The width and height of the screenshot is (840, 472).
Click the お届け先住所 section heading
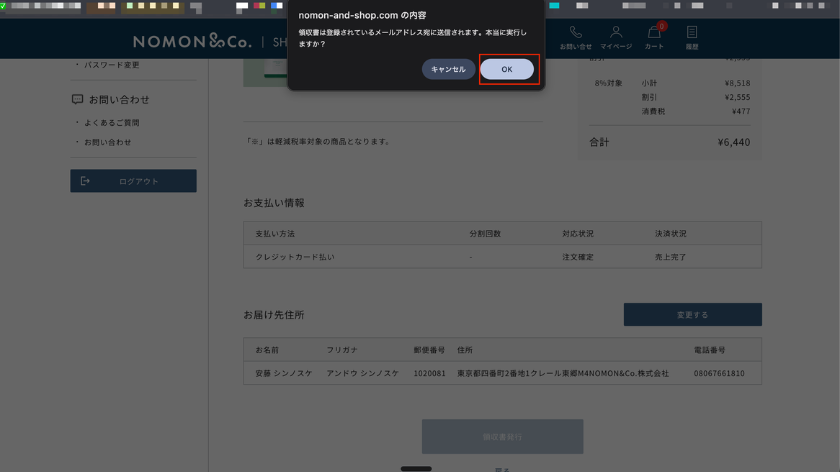(274, 314)
